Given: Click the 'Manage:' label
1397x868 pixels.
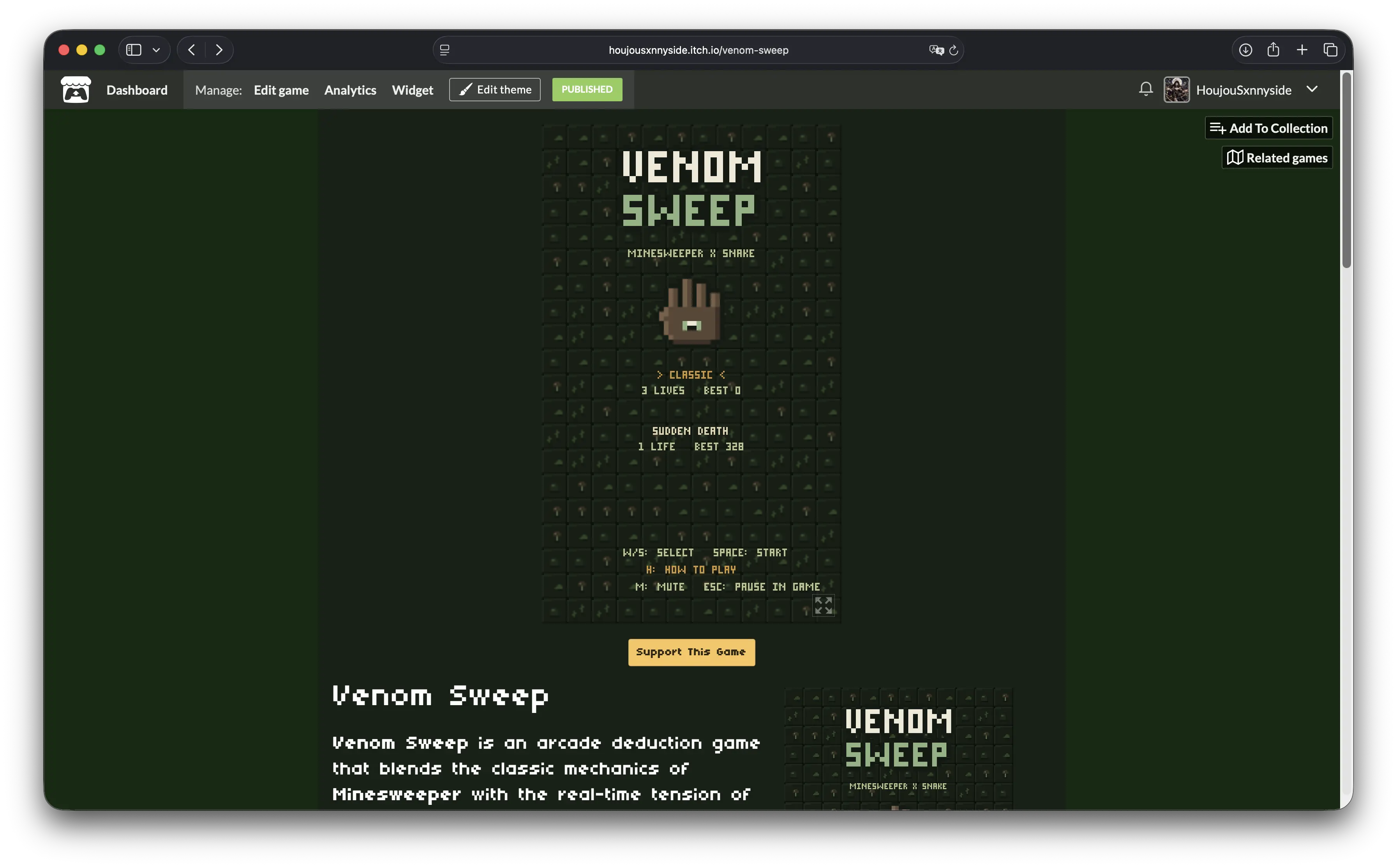Looking at the screenshot, I should 219,90.
